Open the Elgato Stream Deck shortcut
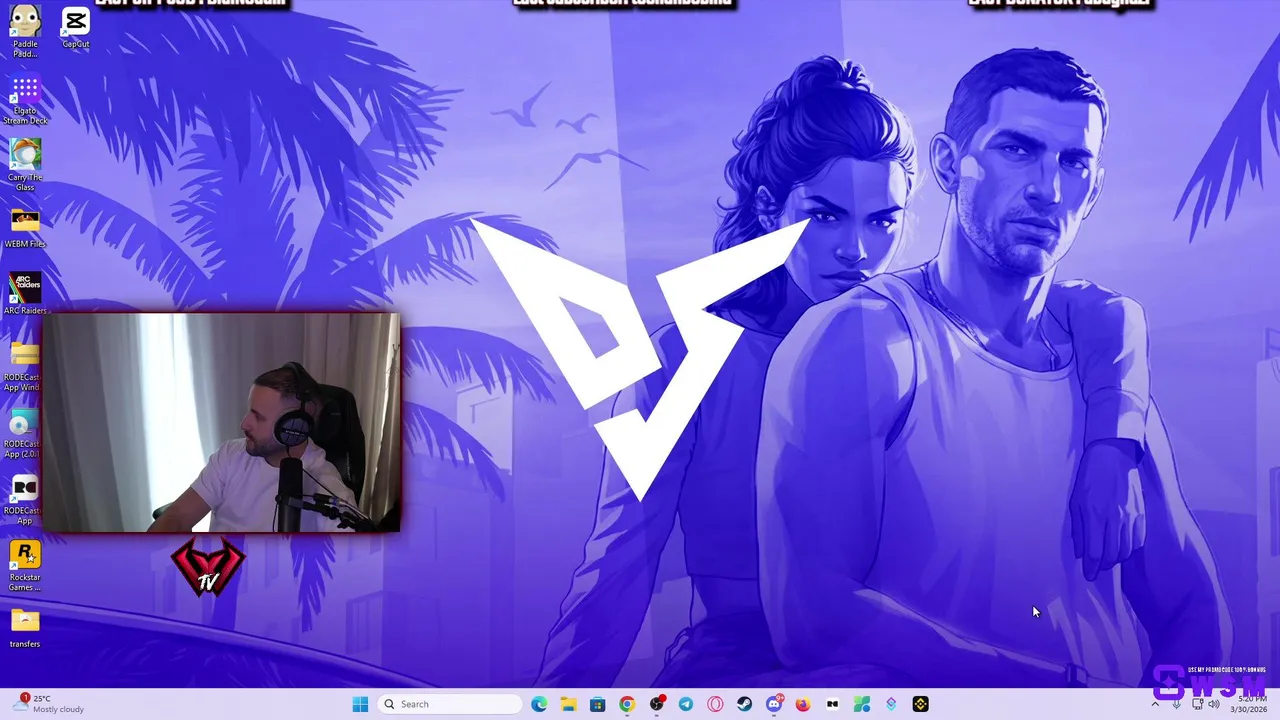Viewport: 1280px width, 720px height. click(x=25, y=100)
